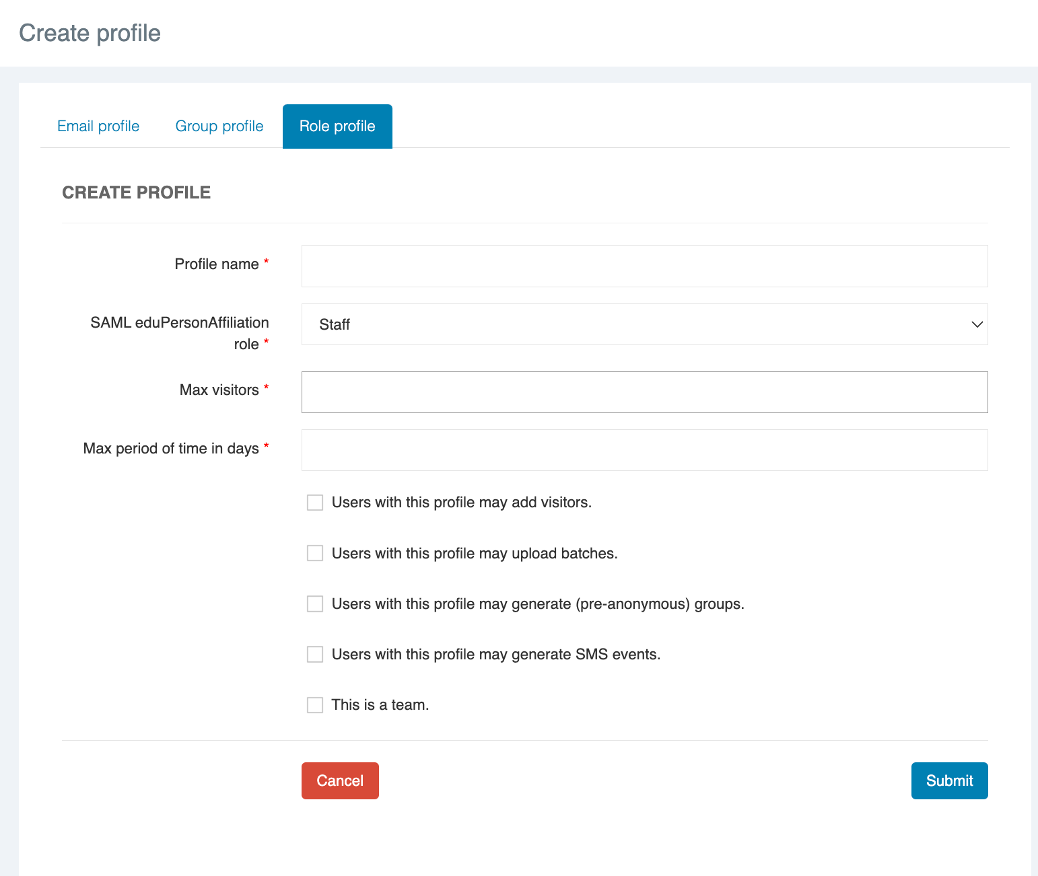The image size is (1038, 876).
Task: Enable the may add visitors checkbox
Action: point(315,502)
